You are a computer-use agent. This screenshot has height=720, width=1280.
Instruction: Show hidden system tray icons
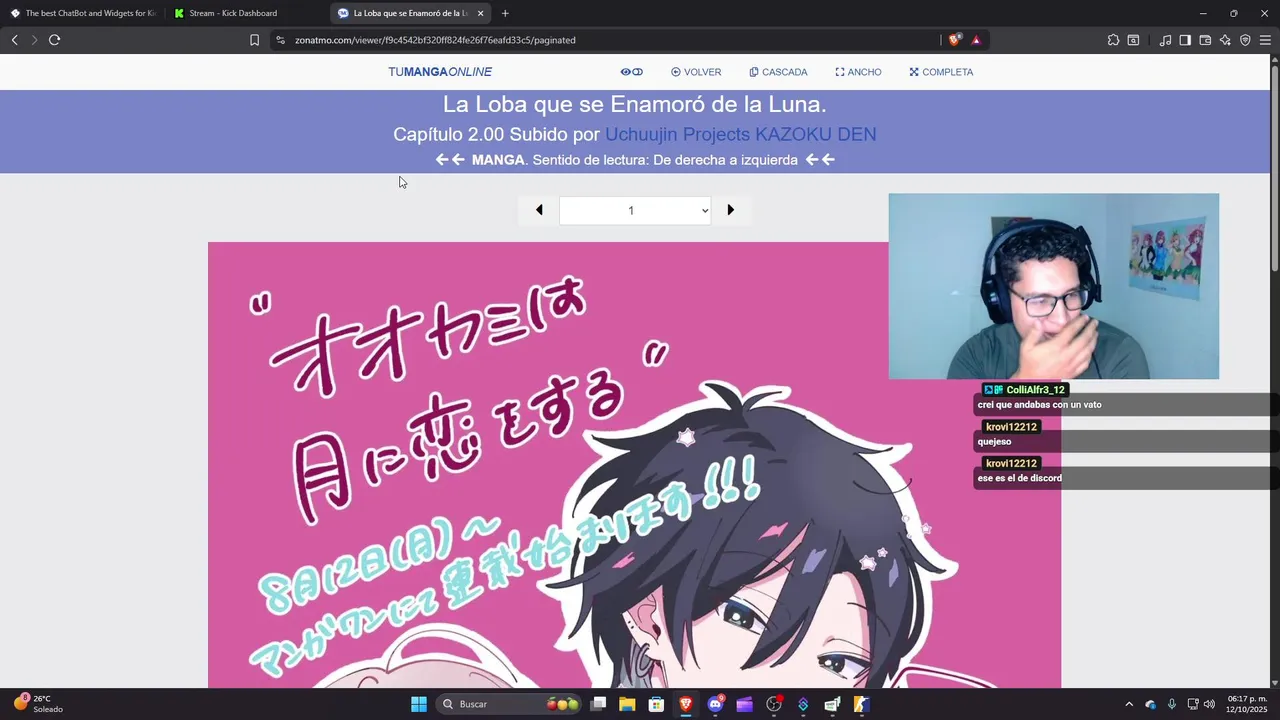click(x=1129, y=704)
